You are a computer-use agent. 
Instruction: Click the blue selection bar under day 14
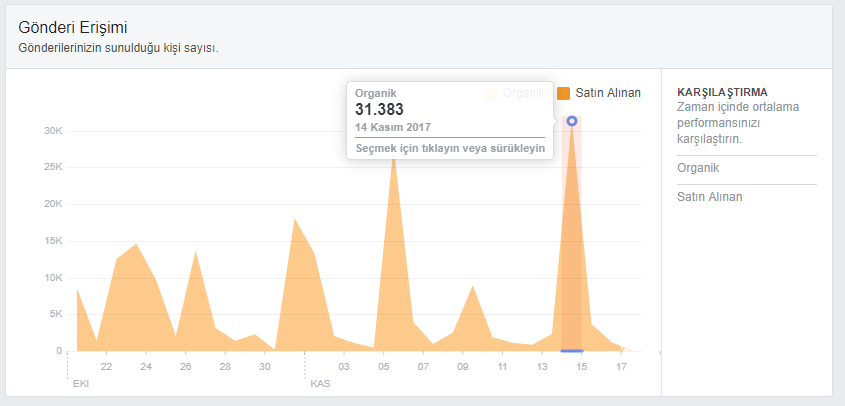point(572,351)
